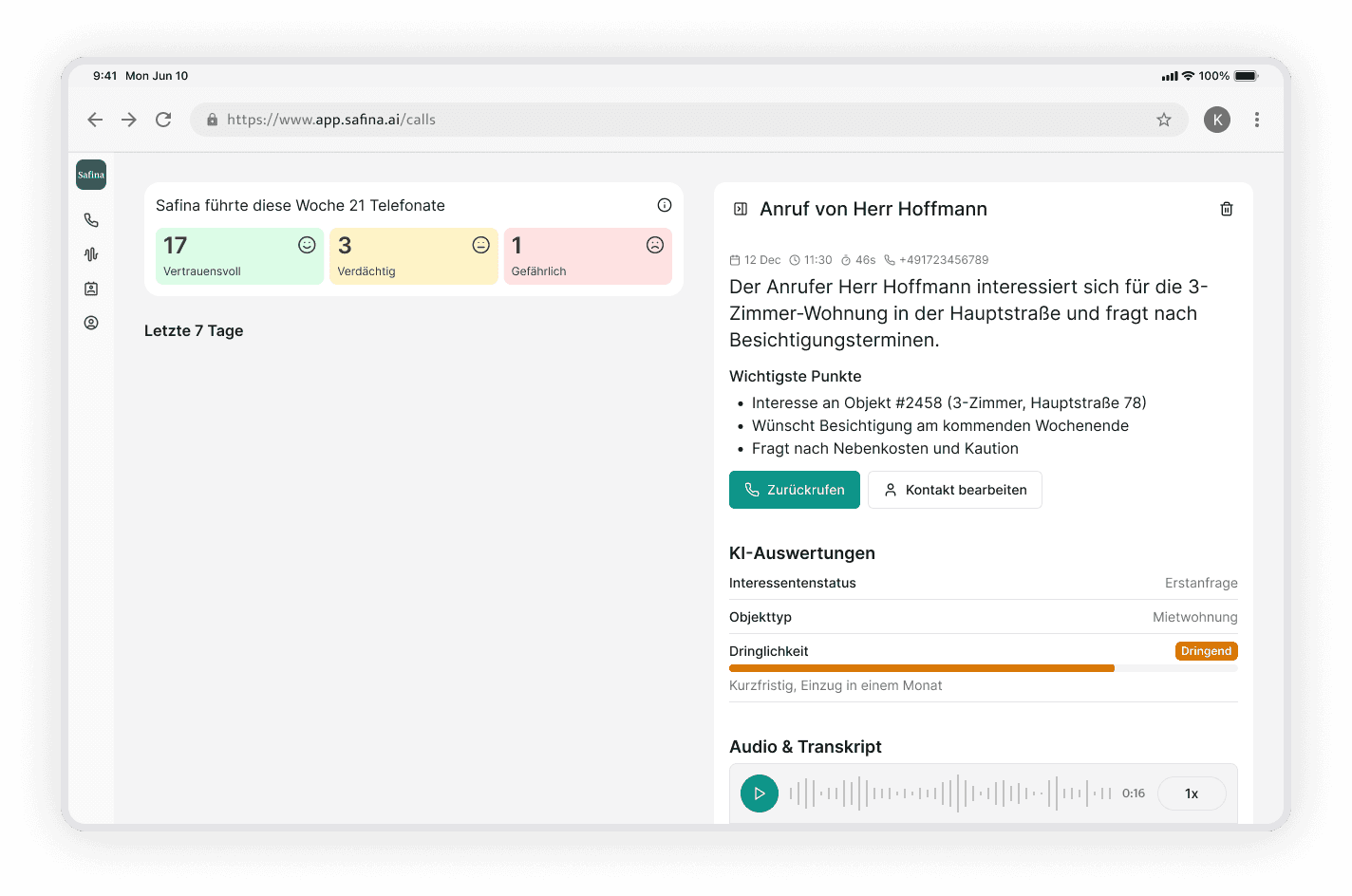Click the Audio & Transkript heading
The image size is (1352, 896).
(x=805, y=747)
